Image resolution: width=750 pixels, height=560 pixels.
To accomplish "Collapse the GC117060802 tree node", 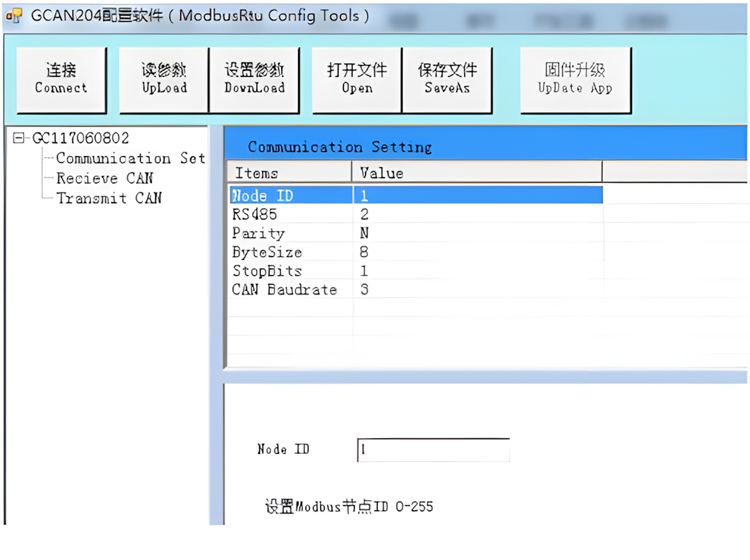I will 19,138.
